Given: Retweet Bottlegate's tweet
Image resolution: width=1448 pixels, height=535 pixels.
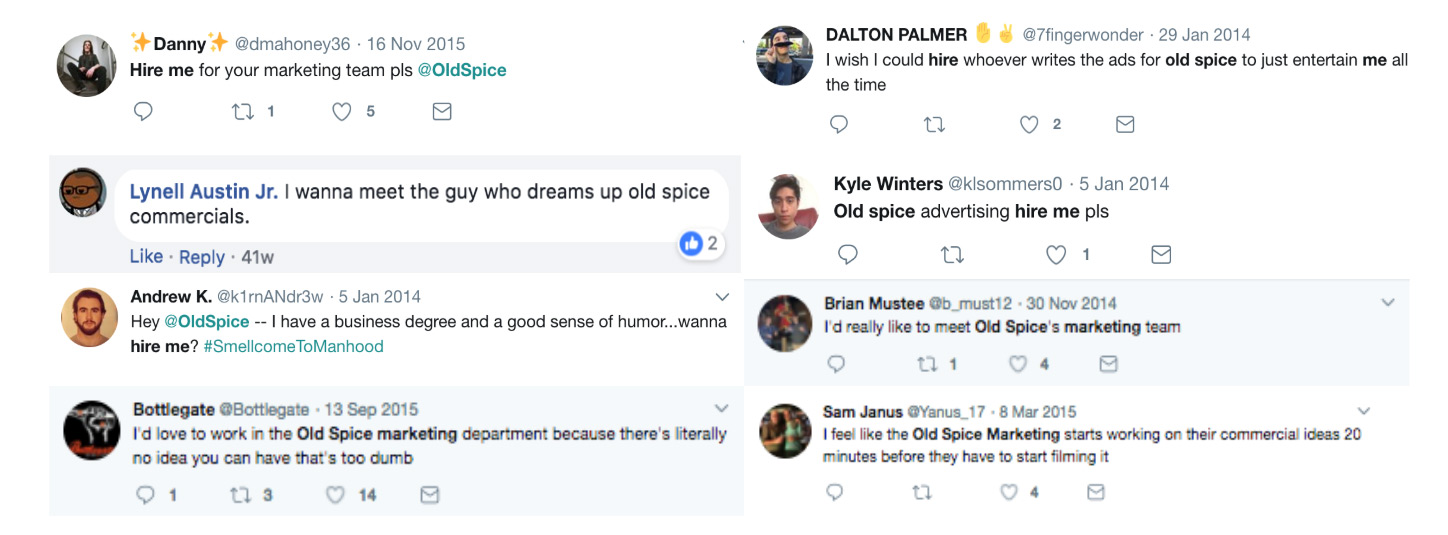Looking at the screenshot, I should point(240,495).
